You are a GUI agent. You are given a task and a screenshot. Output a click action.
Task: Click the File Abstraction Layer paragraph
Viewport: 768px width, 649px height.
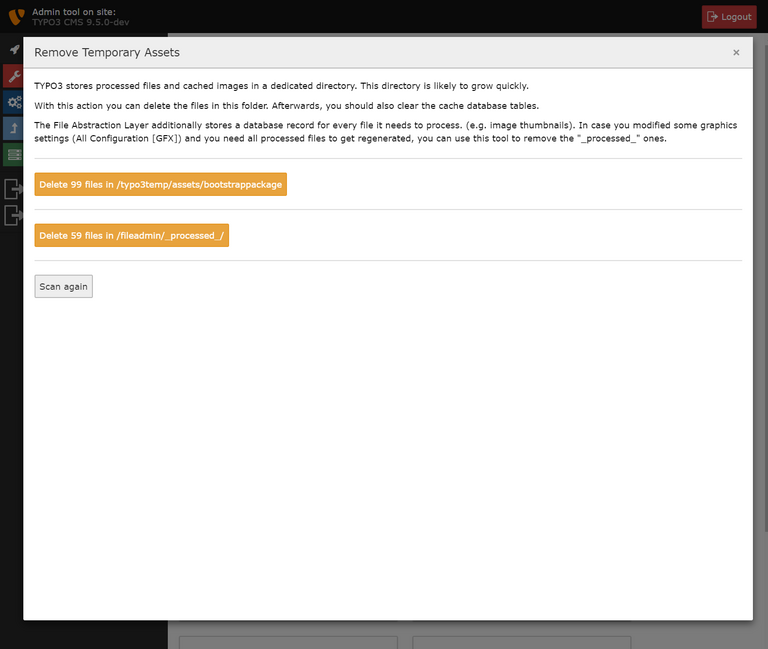click(386, 132)
